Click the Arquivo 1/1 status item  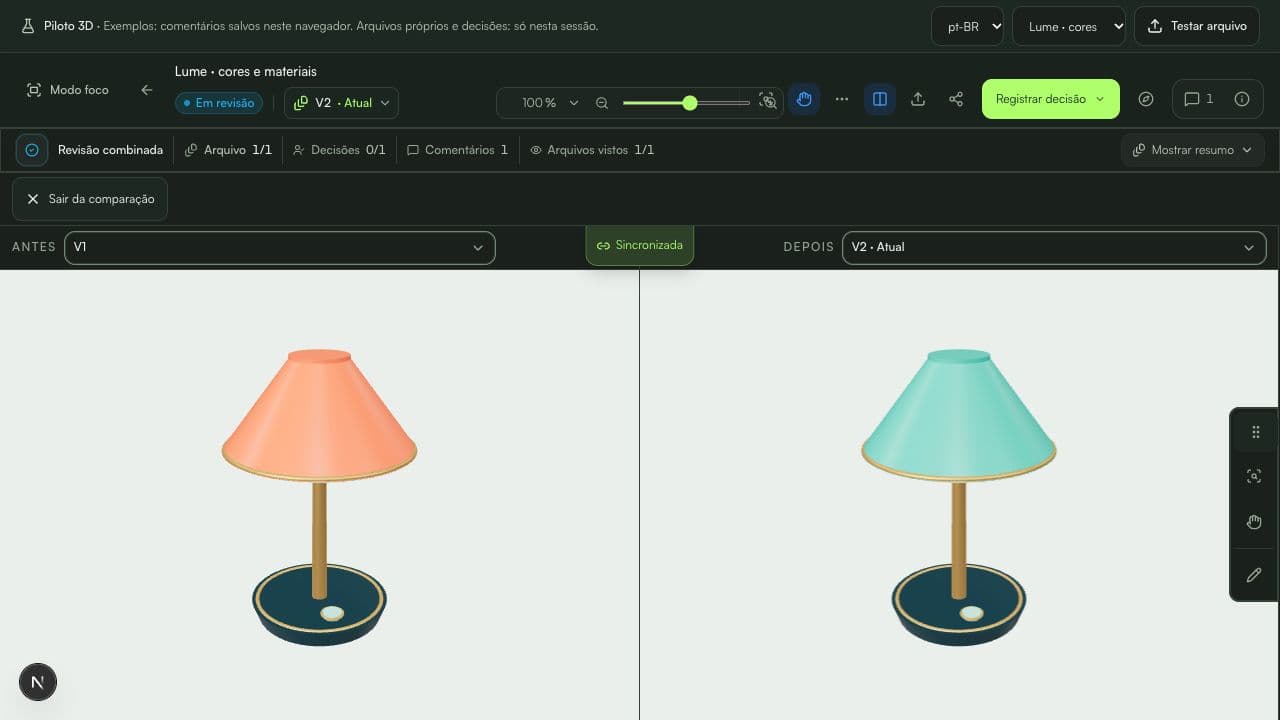228,150
